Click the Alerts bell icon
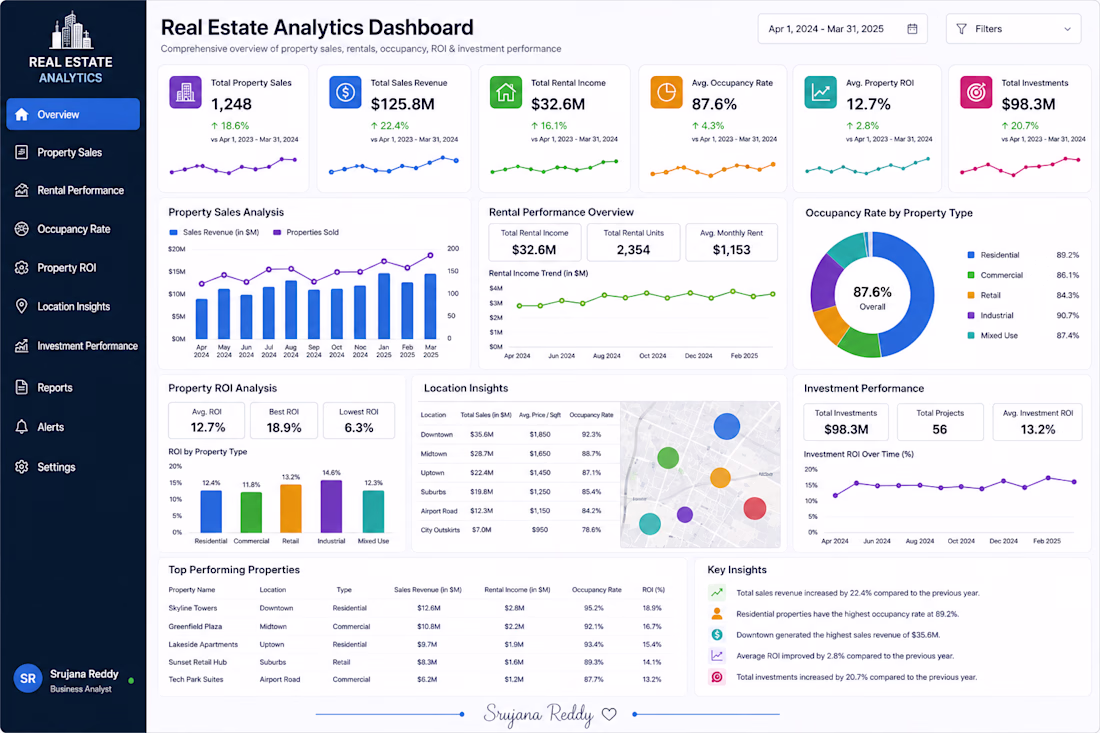Screen dimensions: 1100x733 (22, 426)
